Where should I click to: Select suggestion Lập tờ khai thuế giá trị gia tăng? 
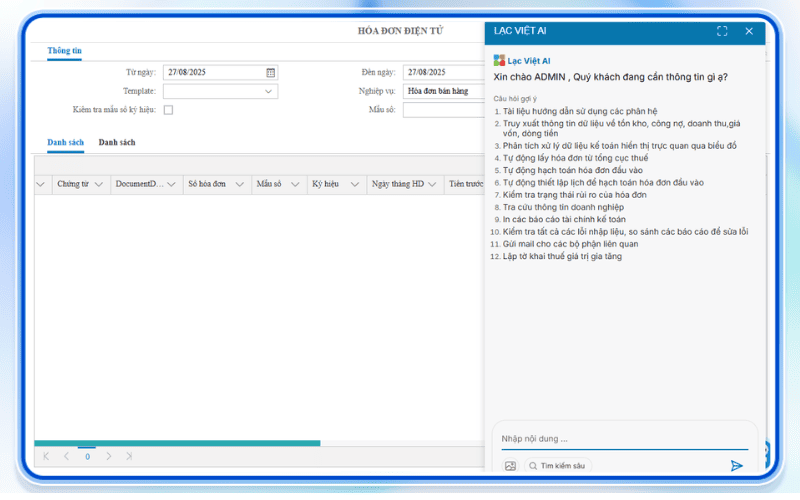pos(562,256)
